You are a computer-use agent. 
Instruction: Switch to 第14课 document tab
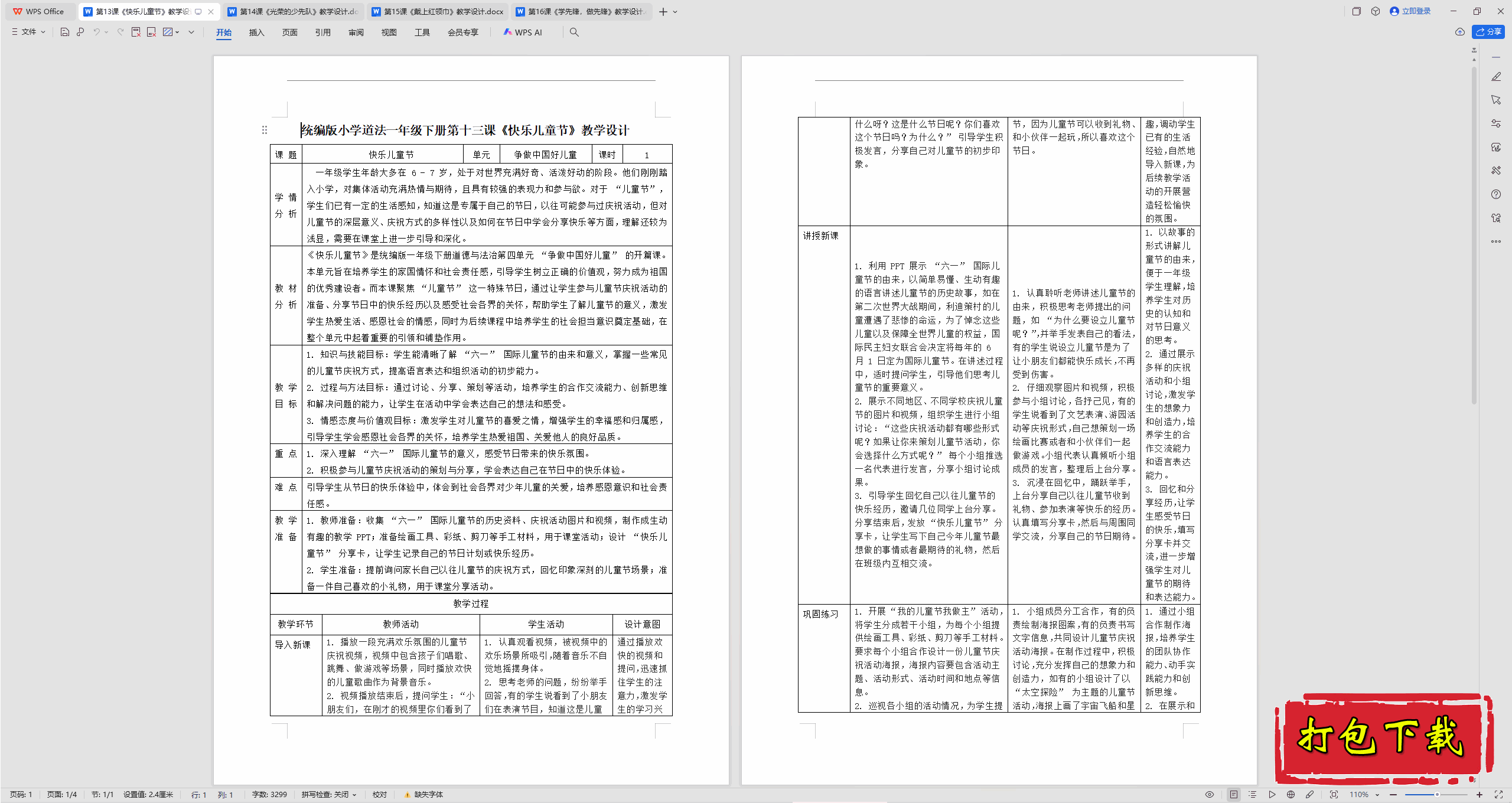pyautogui.click(x=293, y=12)
